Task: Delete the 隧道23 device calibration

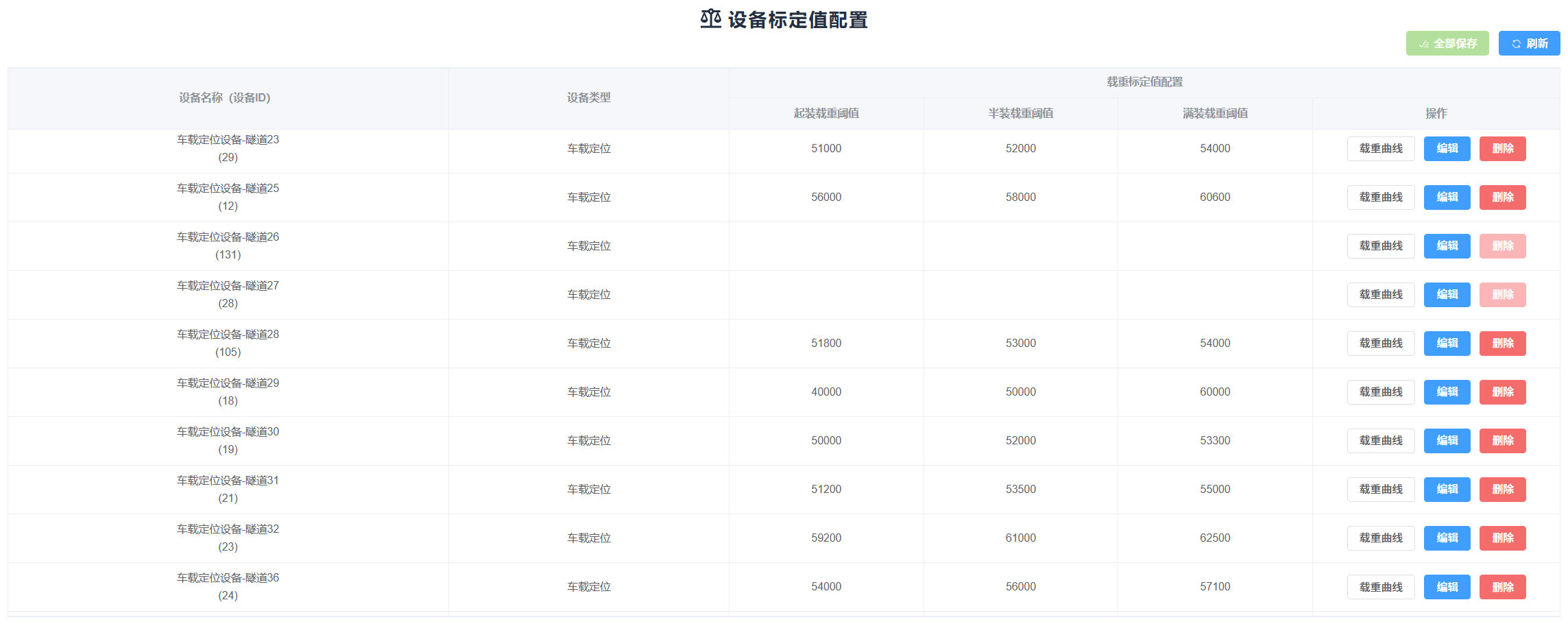Action: pyautogui.click(x=1501, y=149)
